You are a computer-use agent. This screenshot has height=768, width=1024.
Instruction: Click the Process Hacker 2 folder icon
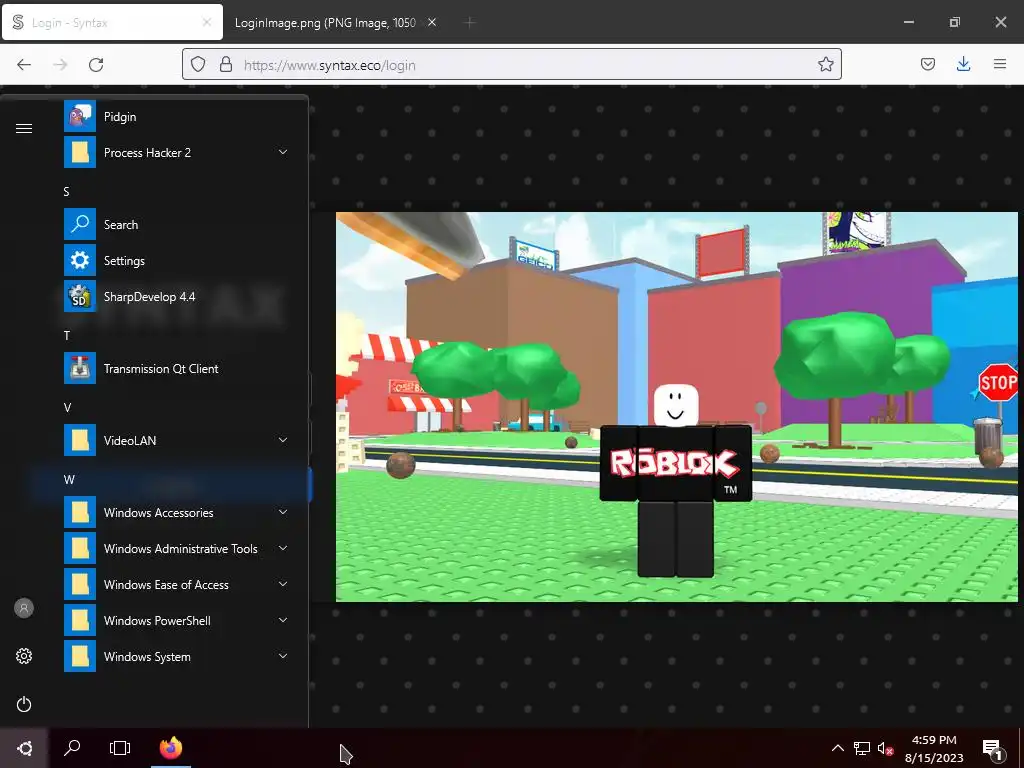tap(80, 153)
